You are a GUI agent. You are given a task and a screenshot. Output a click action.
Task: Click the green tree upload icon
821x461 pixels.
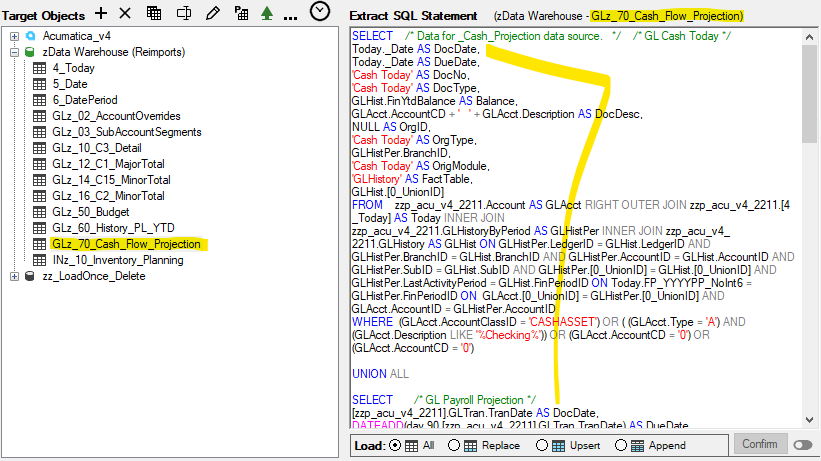pyautogui.click(x=266, y=13)
